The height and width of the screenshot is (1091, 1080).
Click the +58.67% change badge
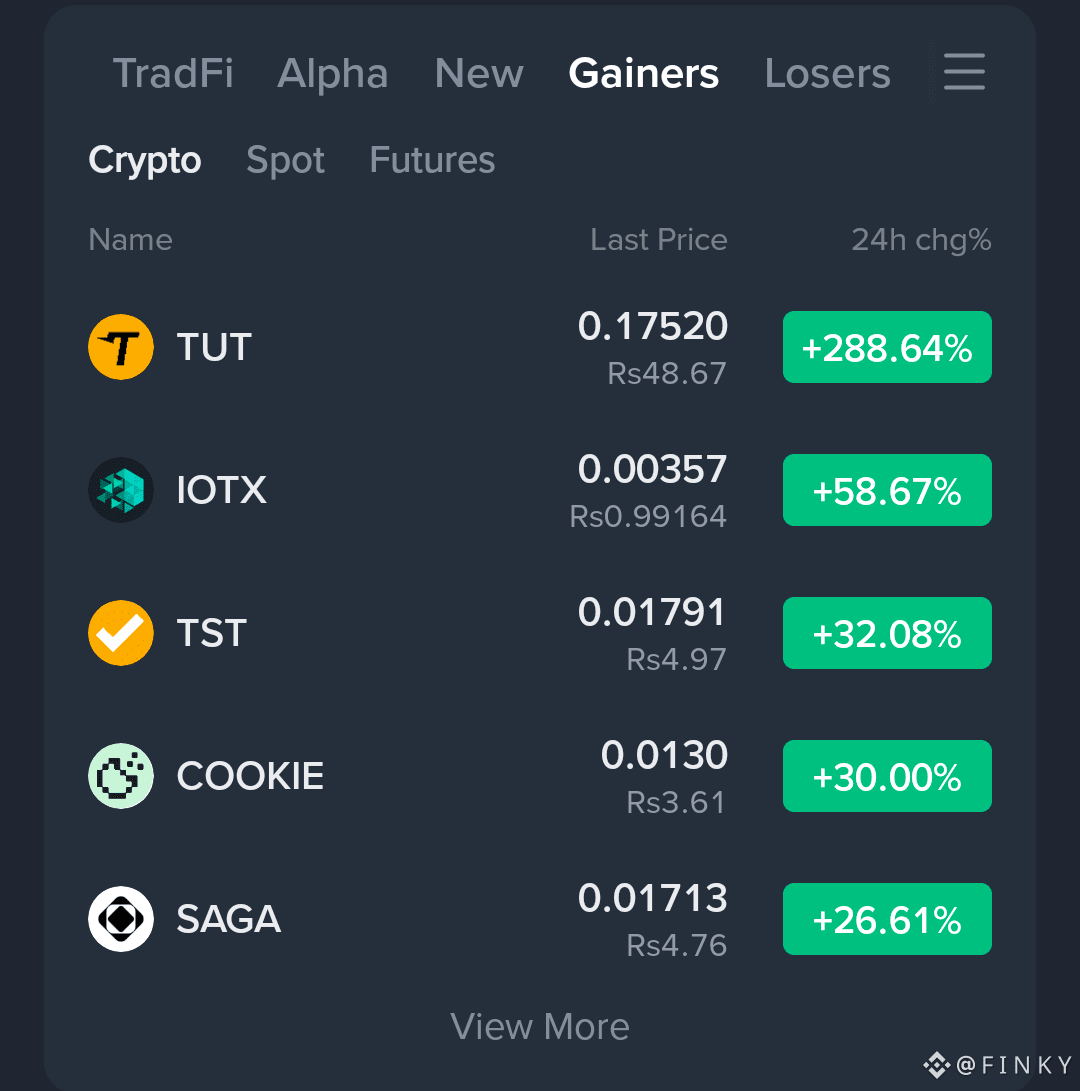click(887, 490)
